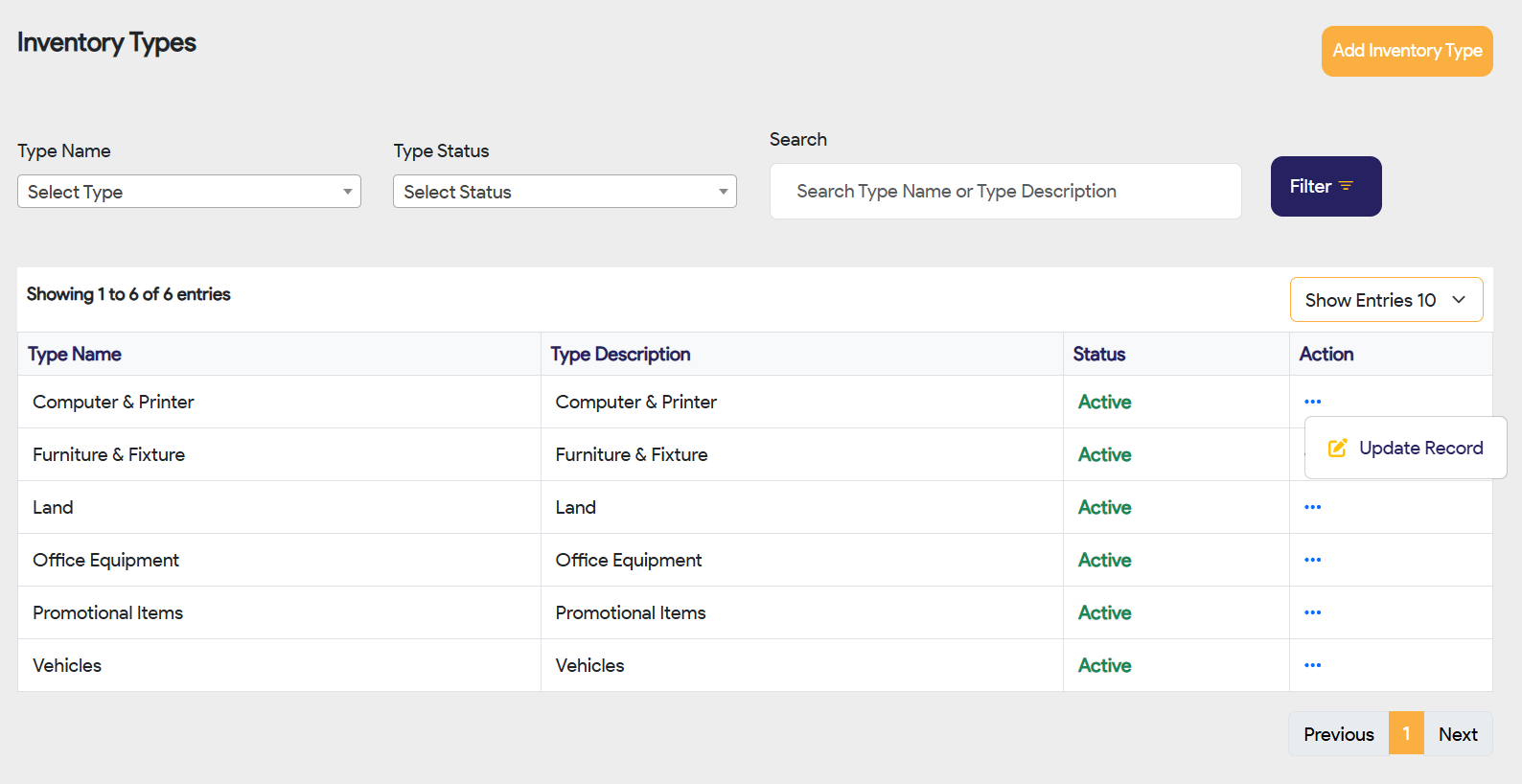
Task: Sort by the Type Description column header
Action: [x=620, y=354]
